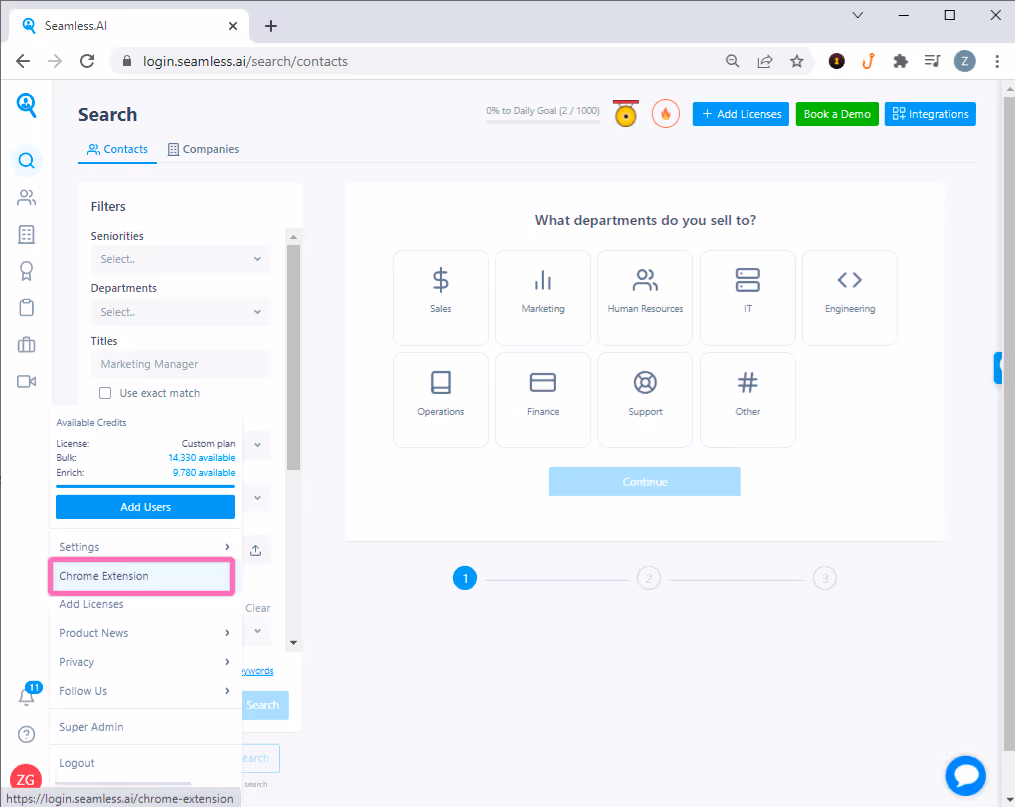This screenshot has width=1015, height=807.
Task: Click the Continue button
Action: pos(645,481)
